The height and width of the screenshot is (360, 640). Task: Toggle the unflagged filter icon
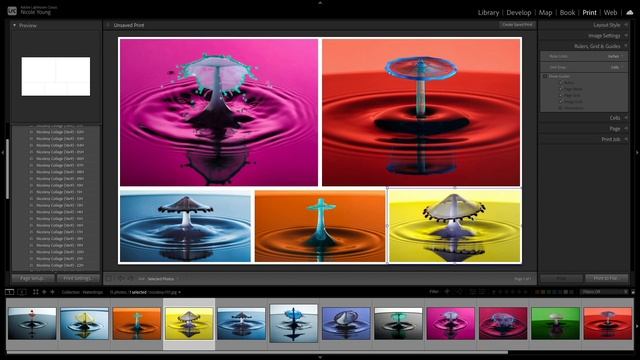(460, 292)
